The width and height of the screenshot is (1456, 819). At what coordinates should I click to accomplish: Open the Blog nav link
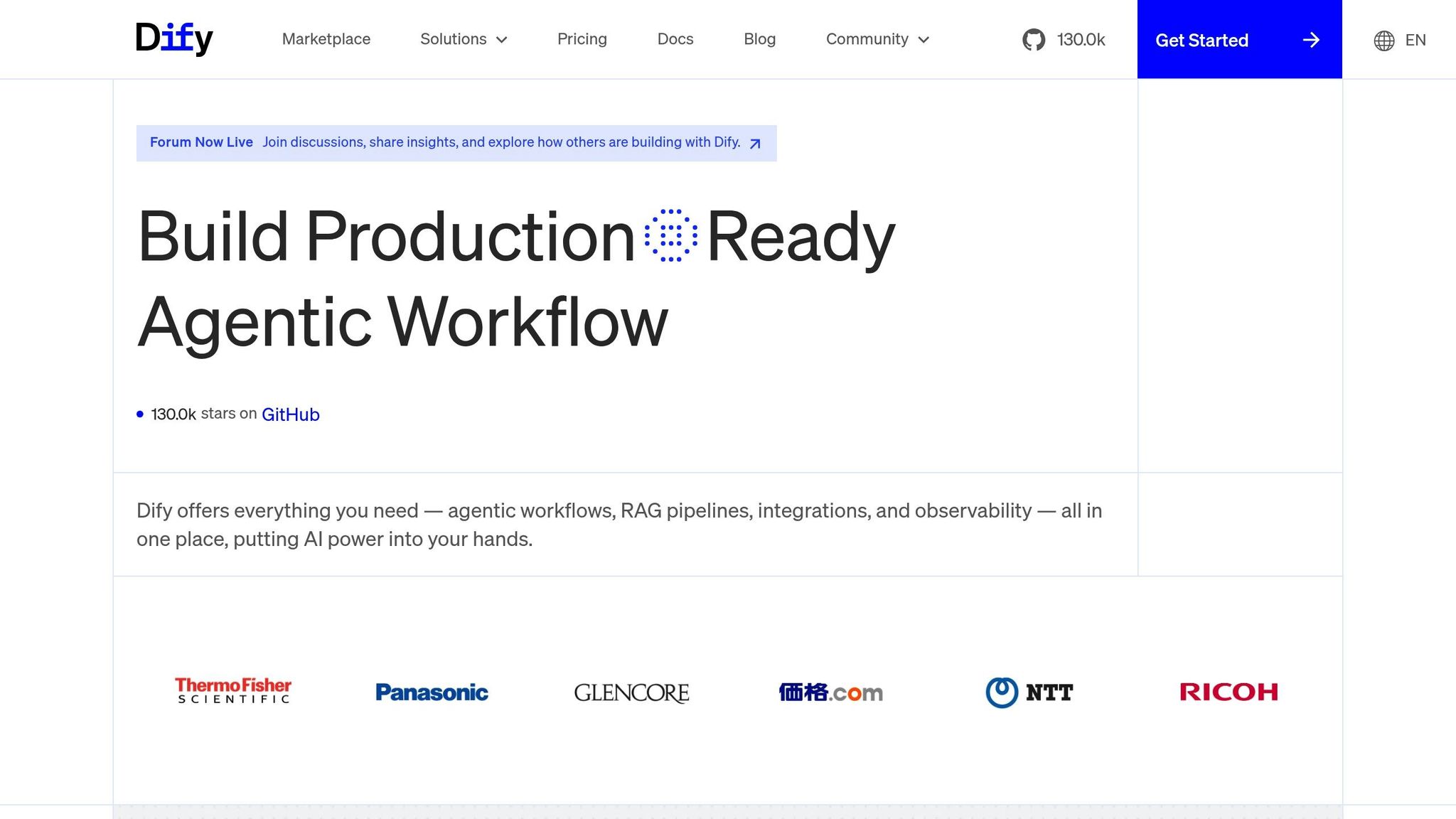pos(759,39)
